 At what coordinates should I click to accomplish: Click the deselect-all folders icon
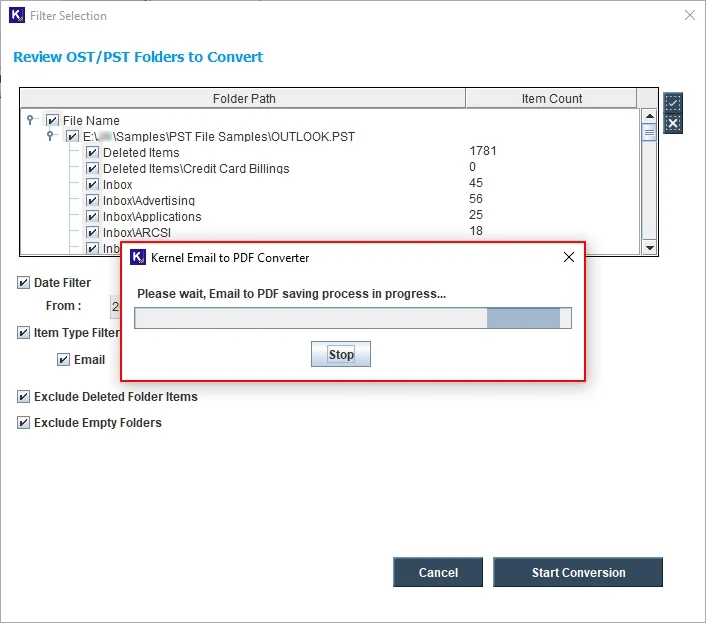tap(673, 123)
